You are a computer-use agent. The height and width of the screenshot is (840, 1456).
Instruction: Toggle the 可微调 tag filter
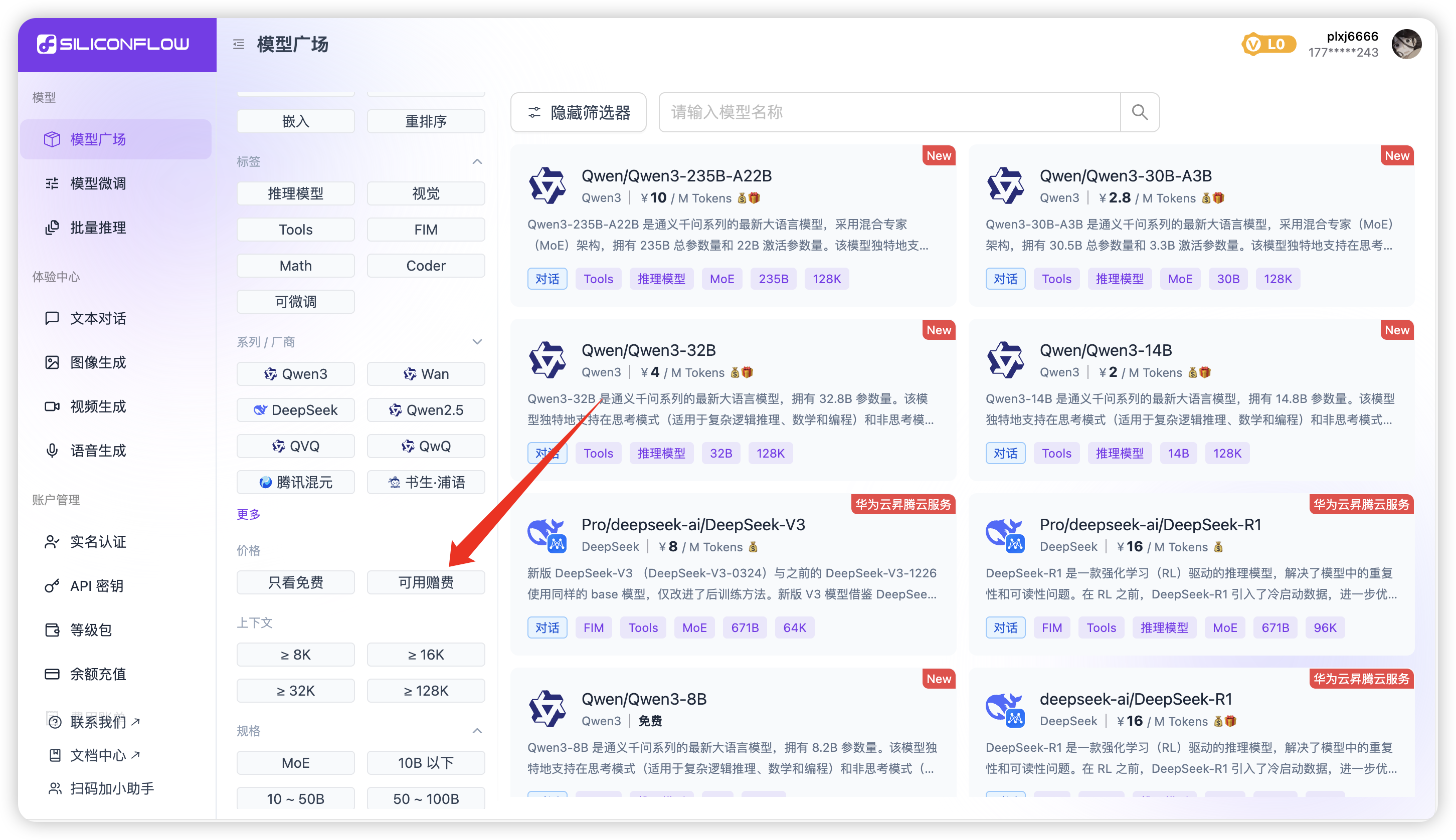tap(295, 302)
